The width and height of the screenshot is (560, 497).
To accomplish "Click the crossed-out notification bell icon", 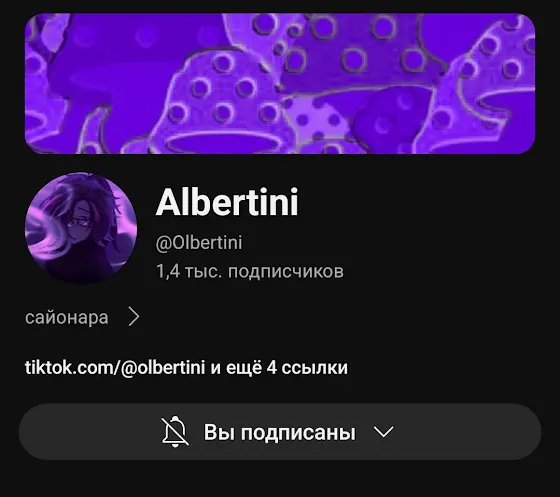I will [x=175, y=431].
